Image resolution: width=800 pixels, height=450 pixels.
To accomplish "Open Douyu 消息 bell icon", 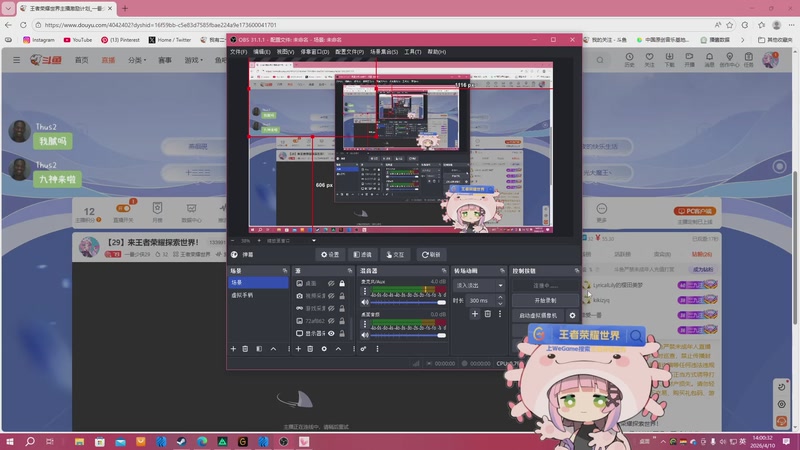I will point(709,59).
